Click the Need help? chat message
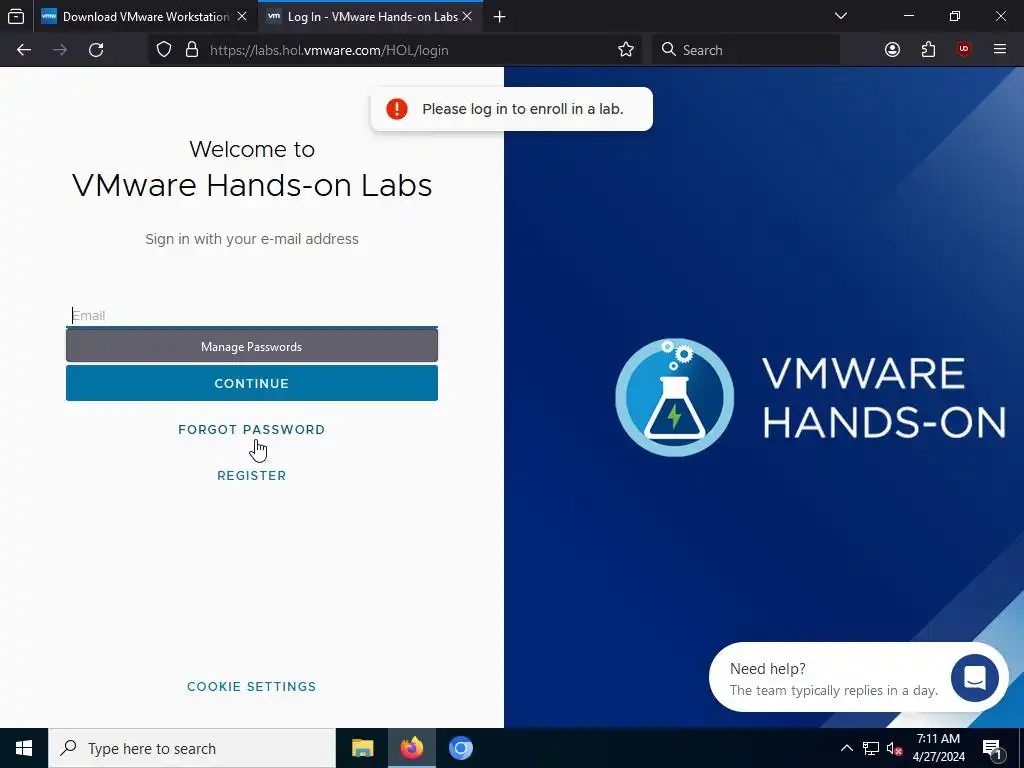 click(833, 679)
